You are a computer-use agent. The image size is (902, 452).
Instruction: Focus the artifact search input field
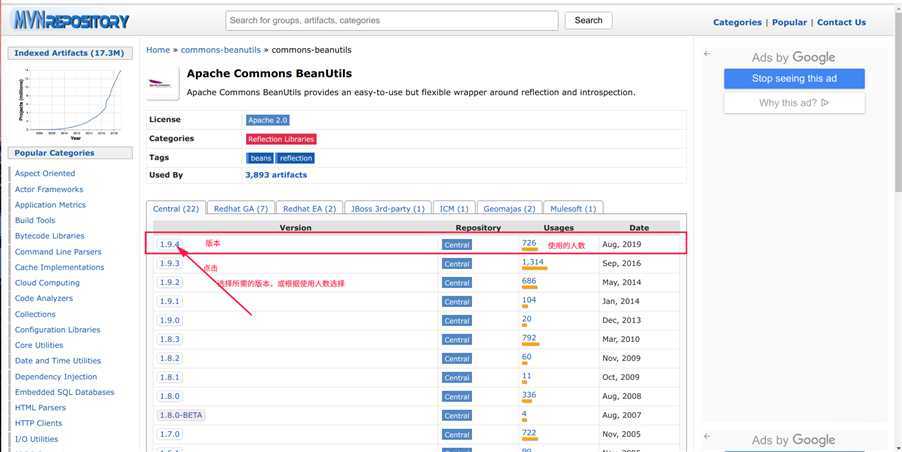point(392,21)
